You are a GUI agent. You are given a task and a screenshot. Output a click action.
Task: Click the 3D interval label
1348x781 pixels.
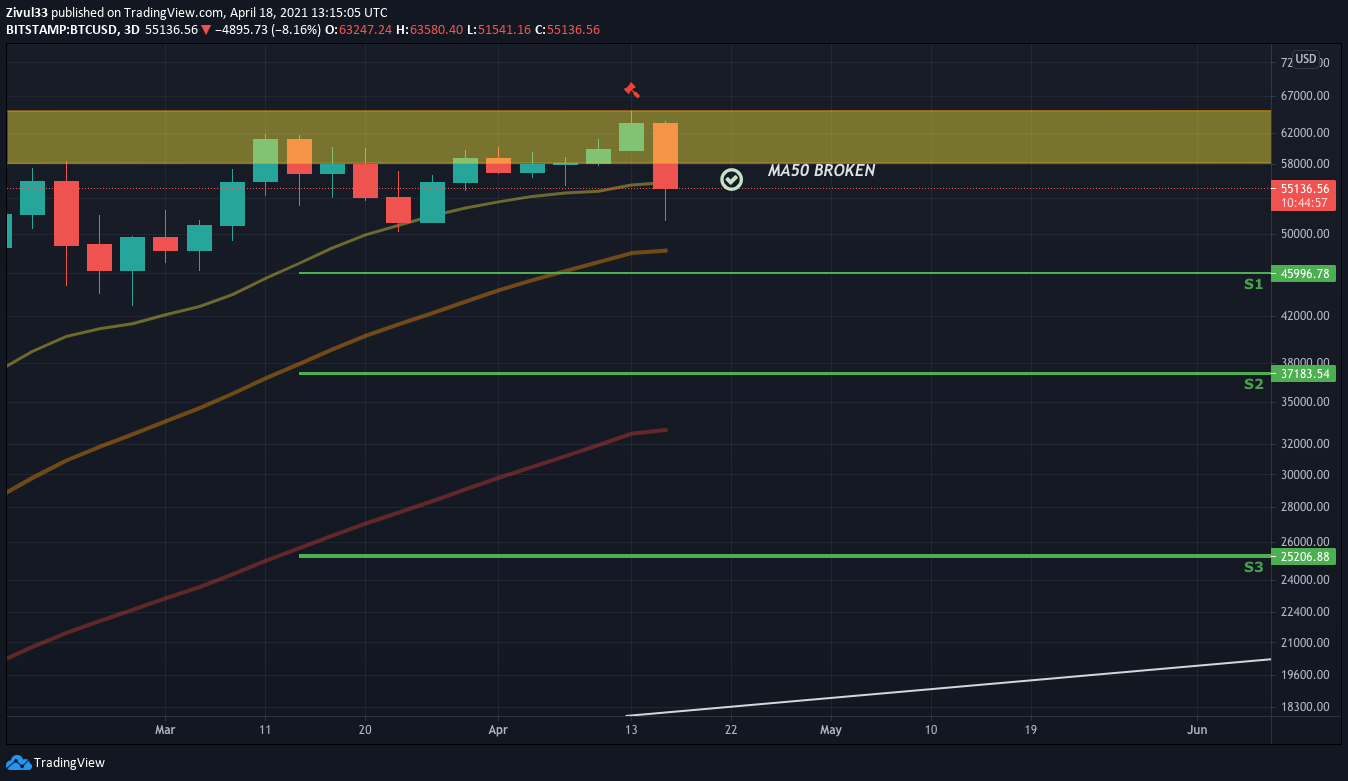click(x=131, y=30)
